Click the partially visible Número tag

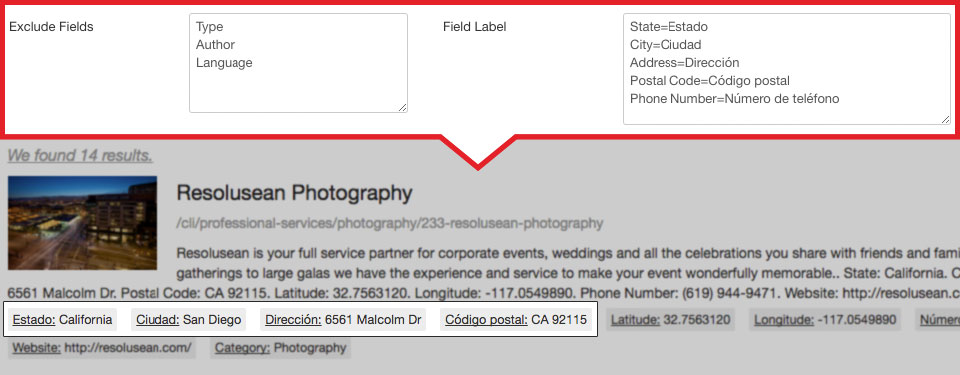938,319
